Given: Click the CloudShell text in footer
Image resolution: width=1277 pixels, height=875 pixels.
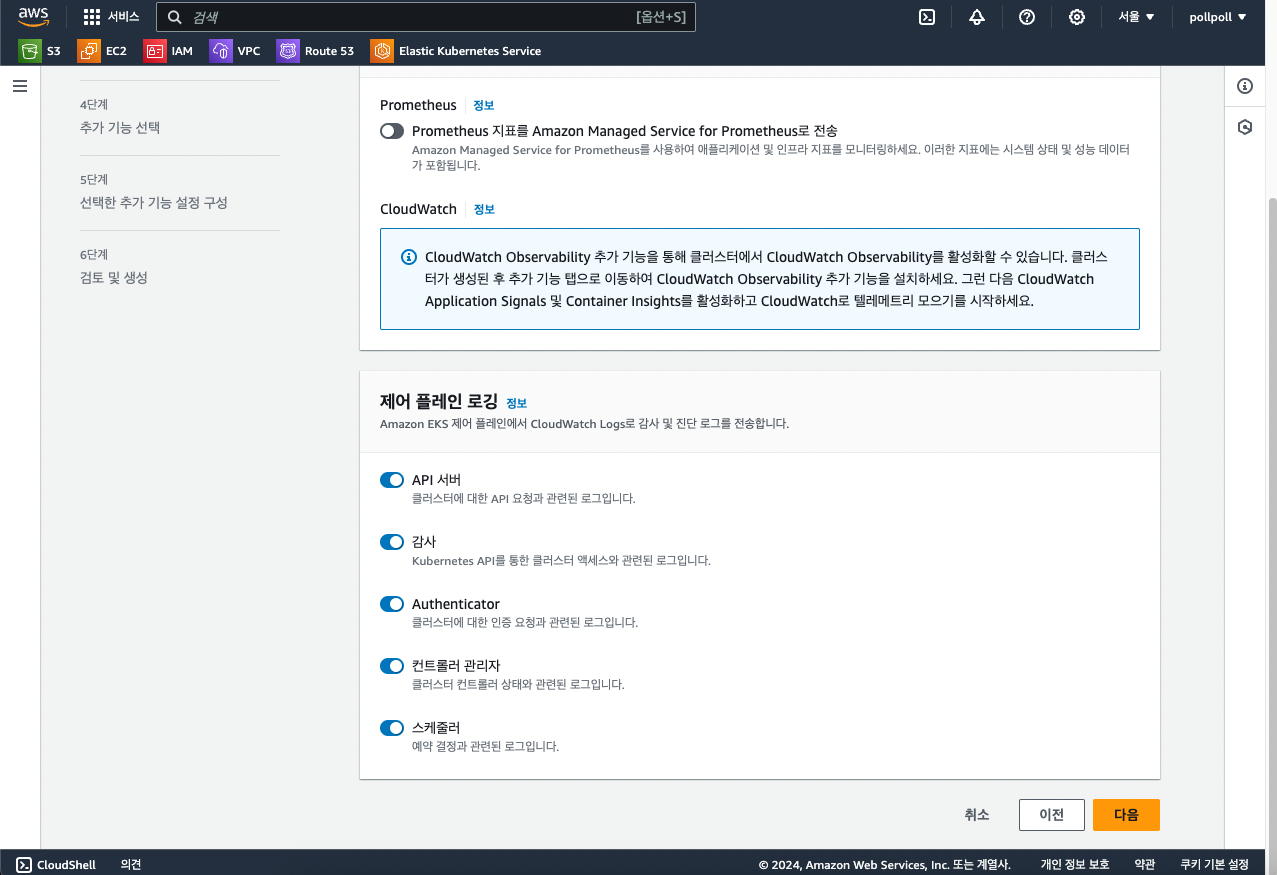Looking at the screenshot, I should [x=67, y=864].
